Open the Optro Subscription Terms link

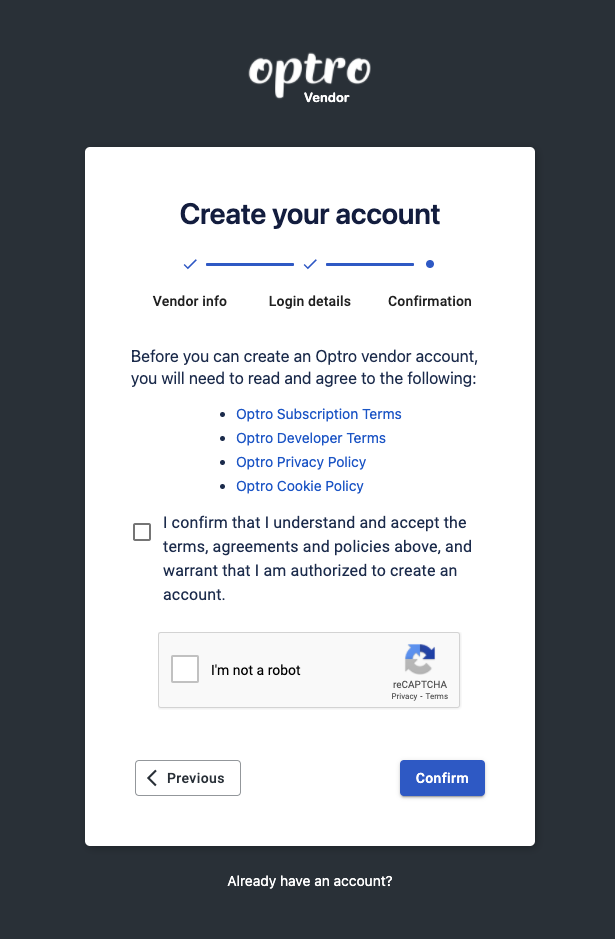(x=319, y=414)
